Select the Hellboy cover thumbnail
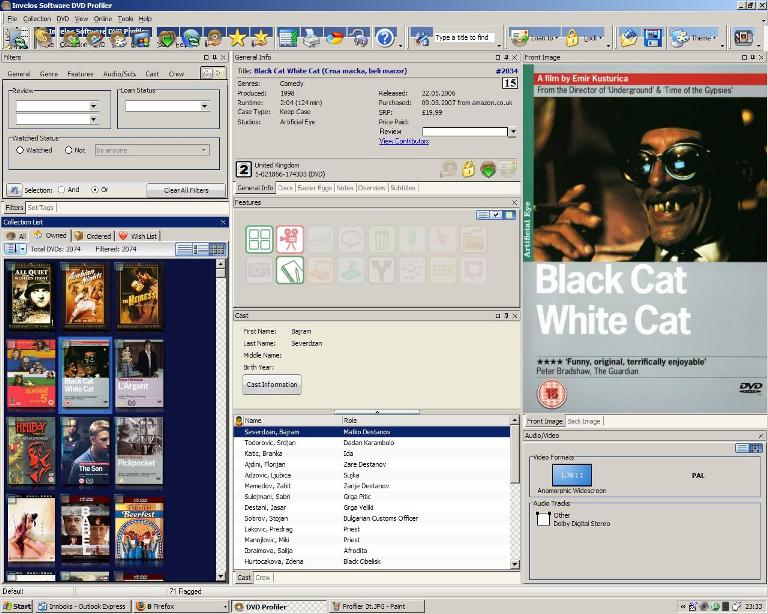The image size is (768, 614). 31,451
